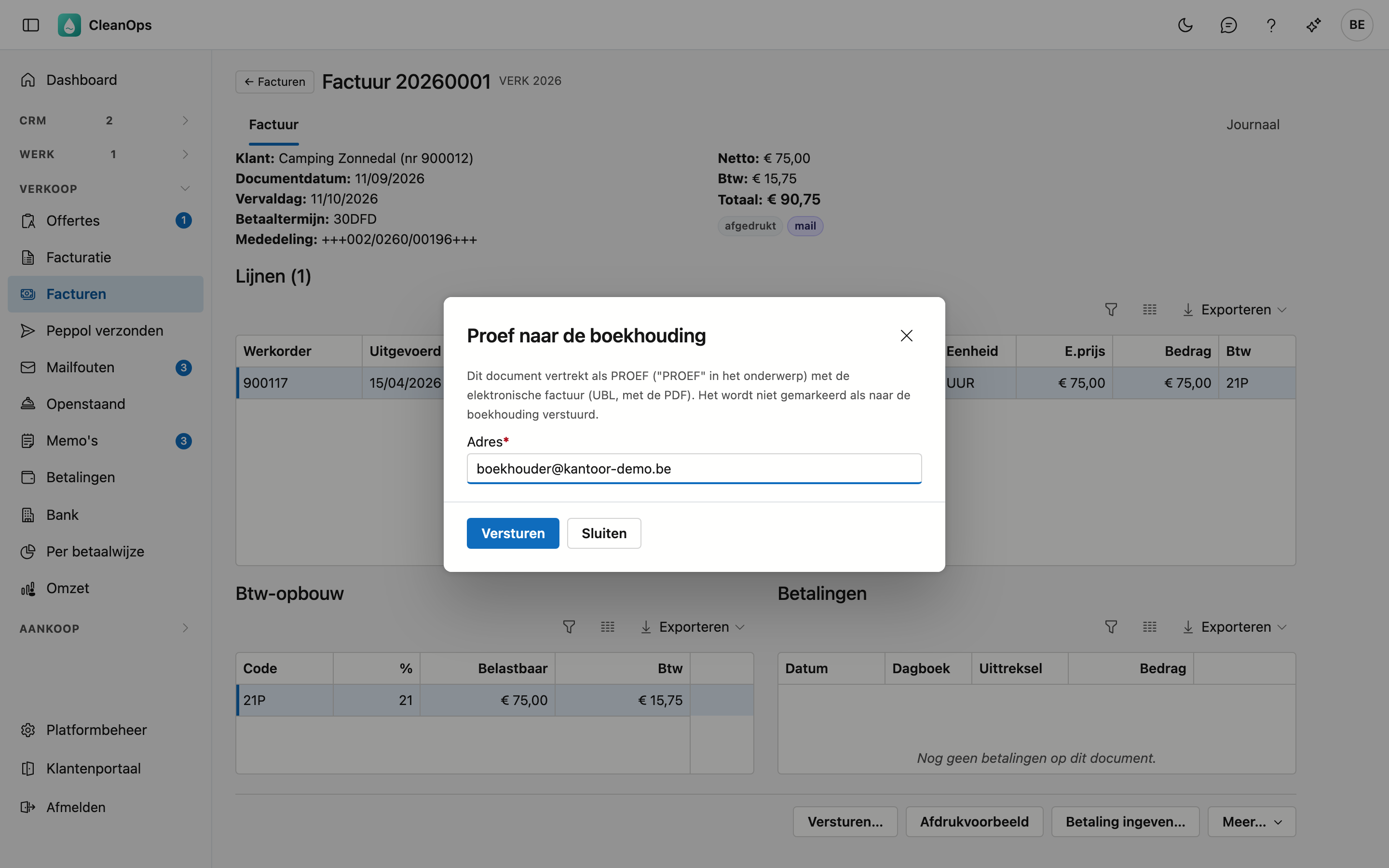Open Openstaand in the sidebar menu
The image size is (1389, 868).
tap(106, 404)
